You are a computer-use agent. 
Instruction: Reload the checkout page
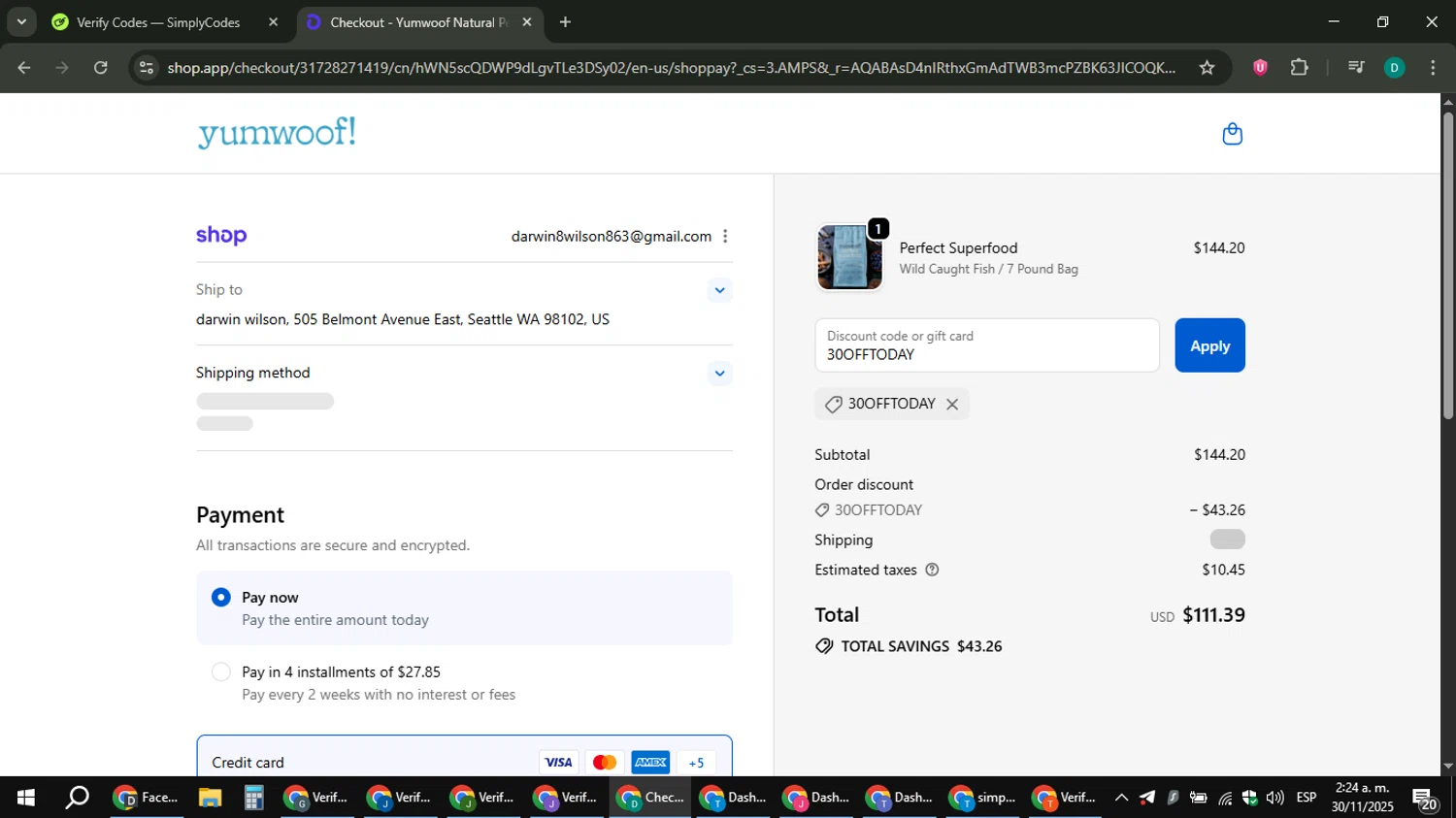click(100, 67)
